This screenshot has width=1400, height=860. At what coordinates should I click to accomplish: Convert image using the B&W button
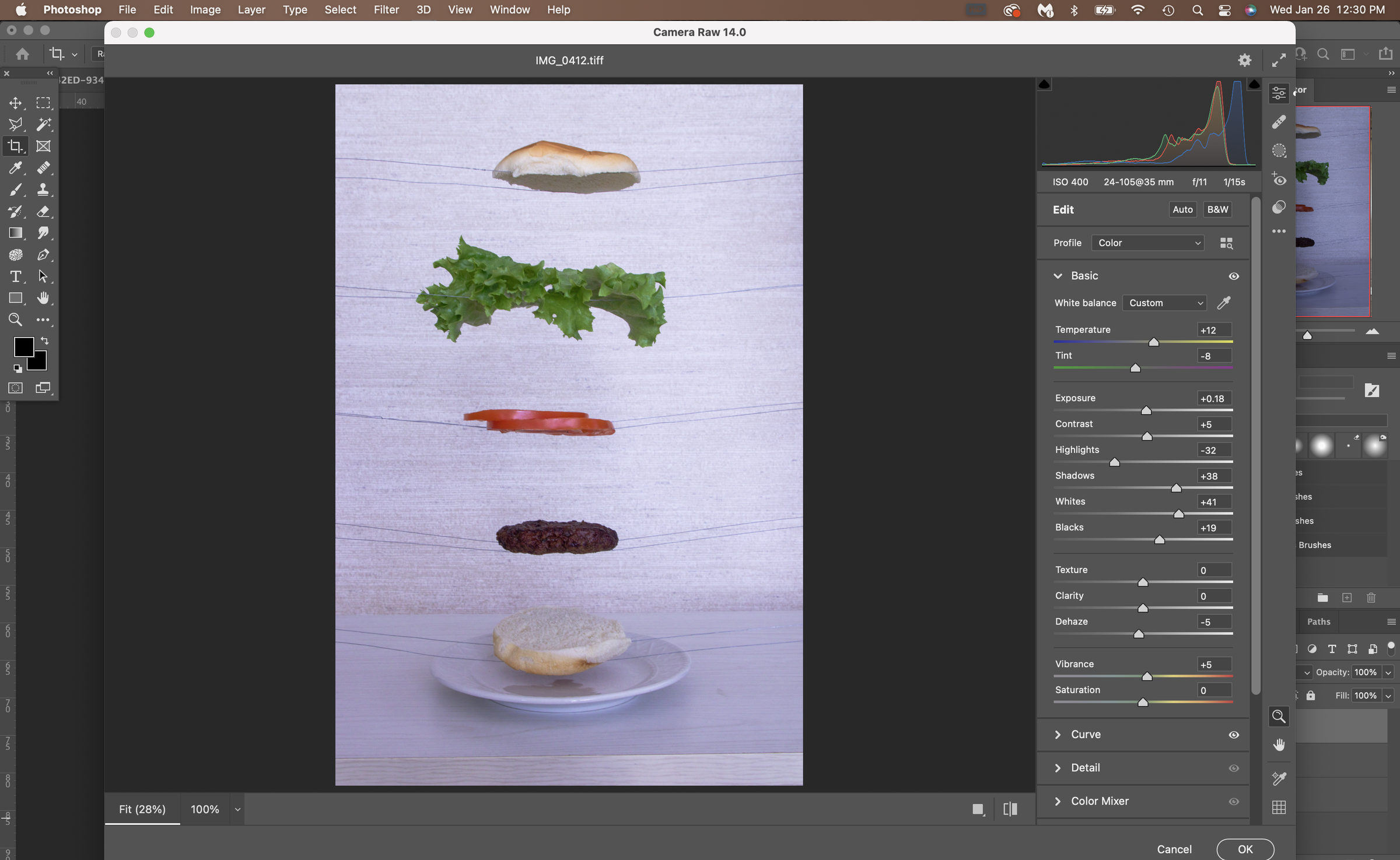pyautogui.click(x=1217, y=209)
